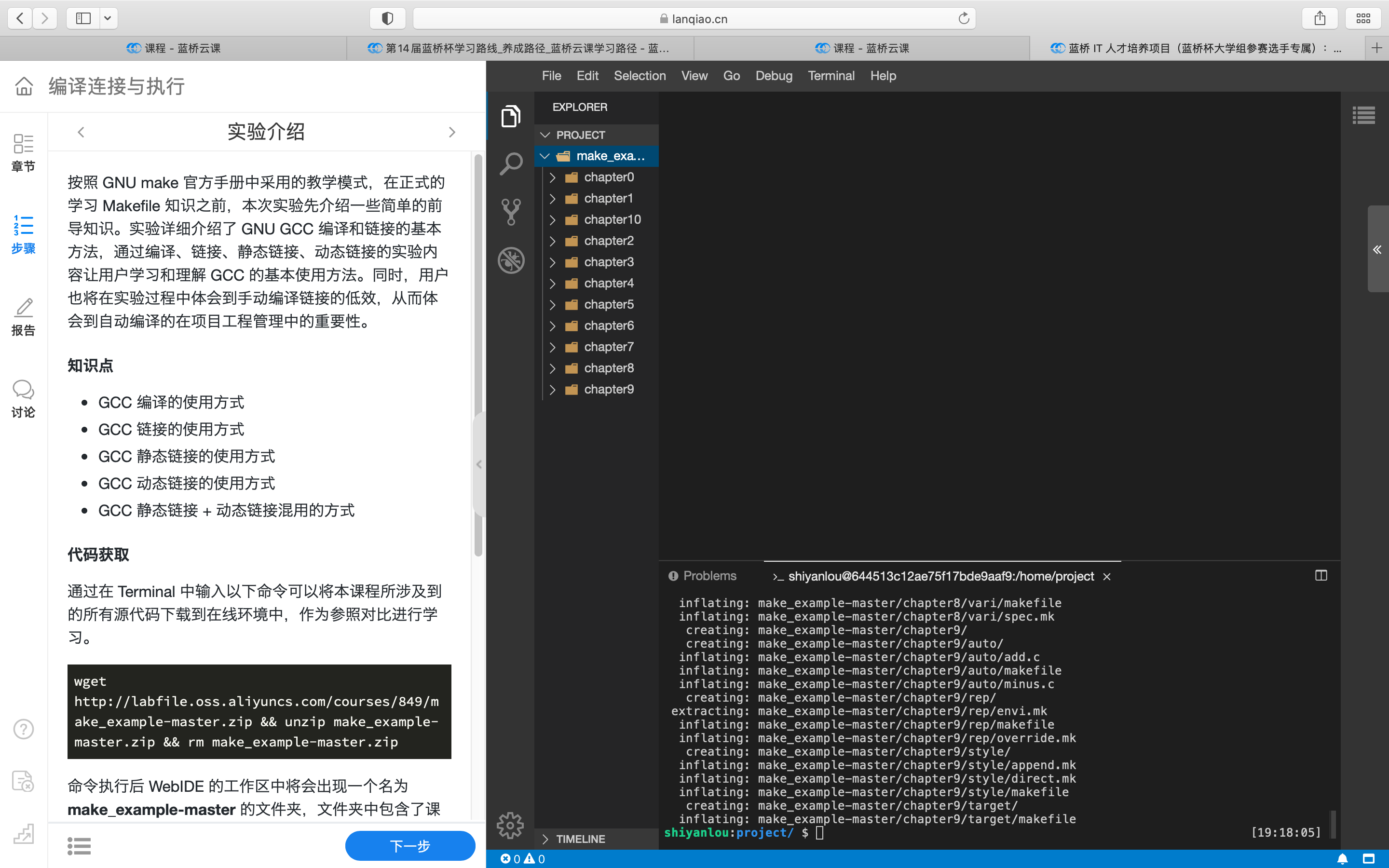The height and width of the screenshot is (868, 1389).
Task: Open the Source Control view icon
Action: tap(510, 212)
